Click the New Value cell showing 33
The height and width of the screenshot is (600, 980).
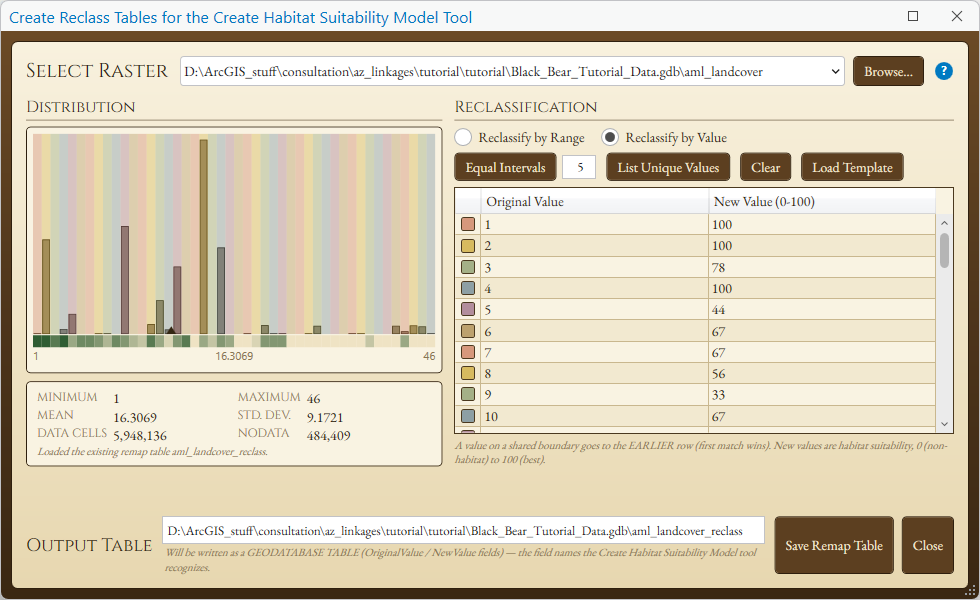point(822,394)
